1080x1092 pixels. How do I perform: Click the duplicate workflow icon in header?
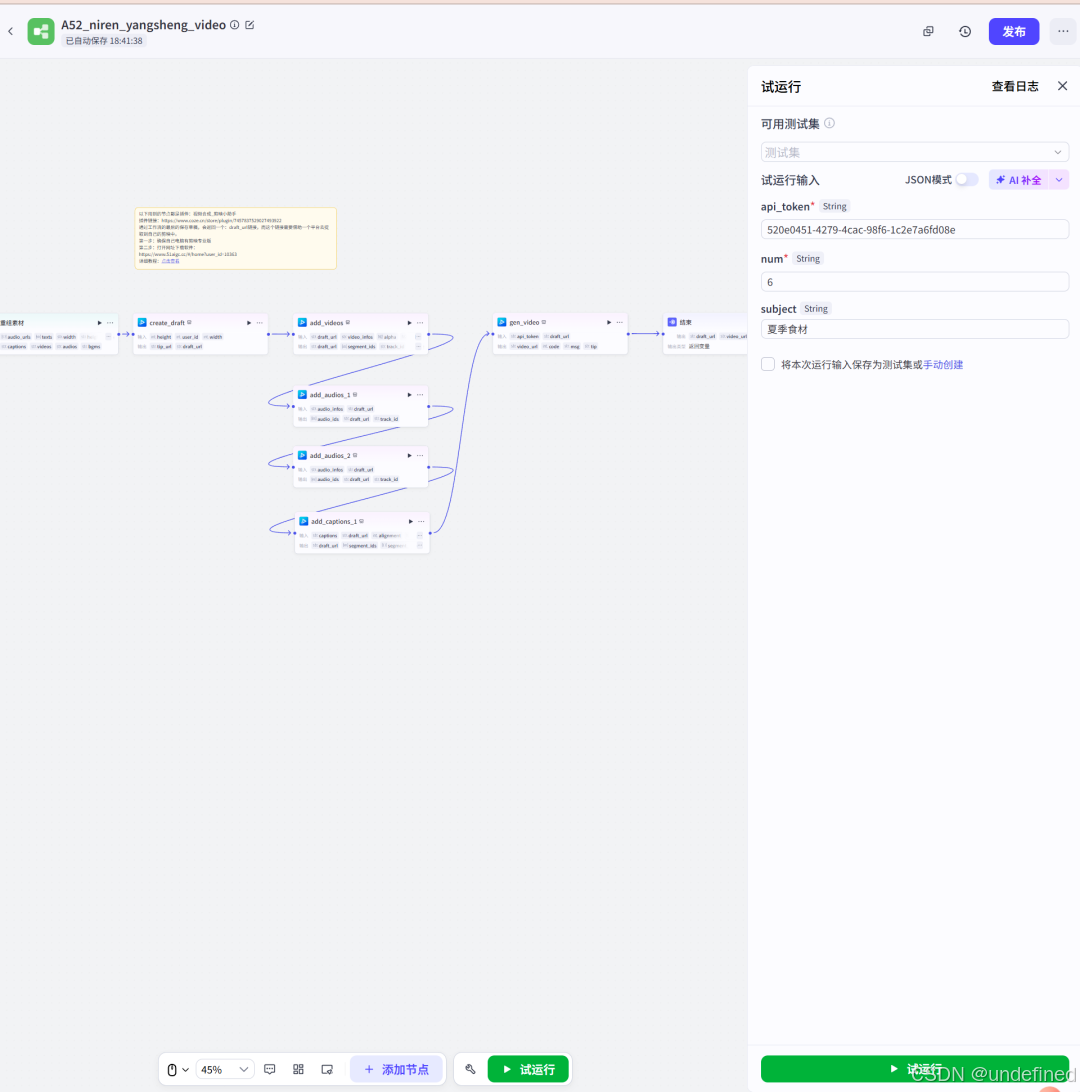pyautogui.click(x=928, y=31)
